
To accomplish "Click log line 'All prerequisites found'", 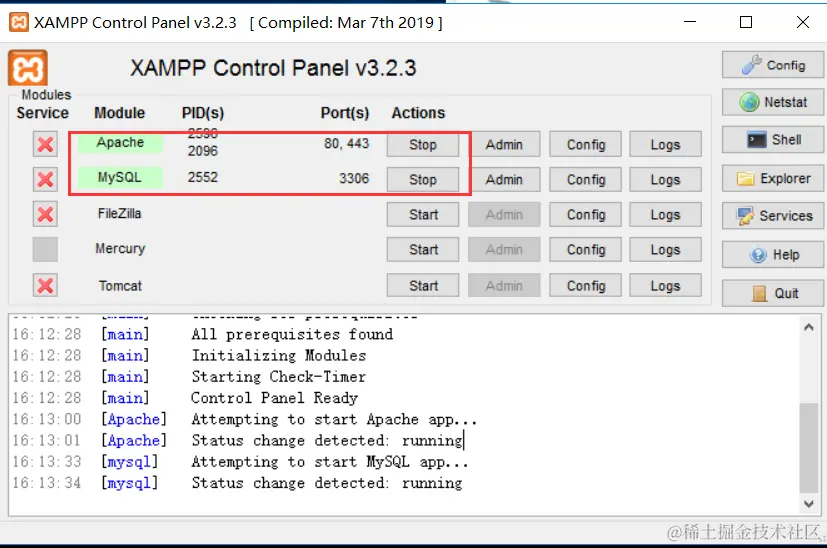I will tap(292, 334).
